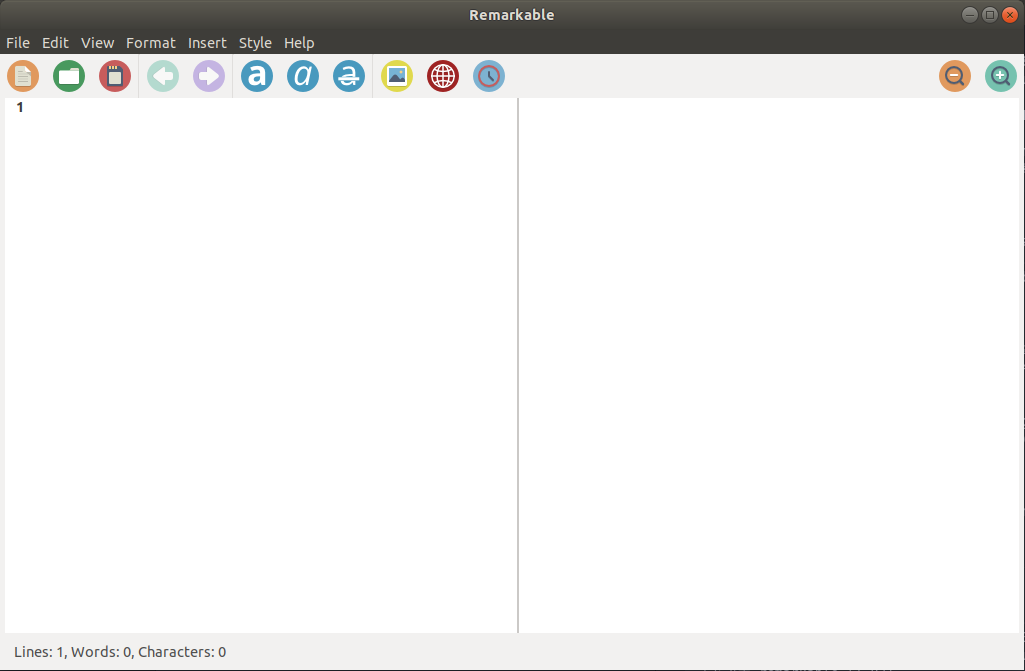Close the Remarkable window

pos(1010,15)
